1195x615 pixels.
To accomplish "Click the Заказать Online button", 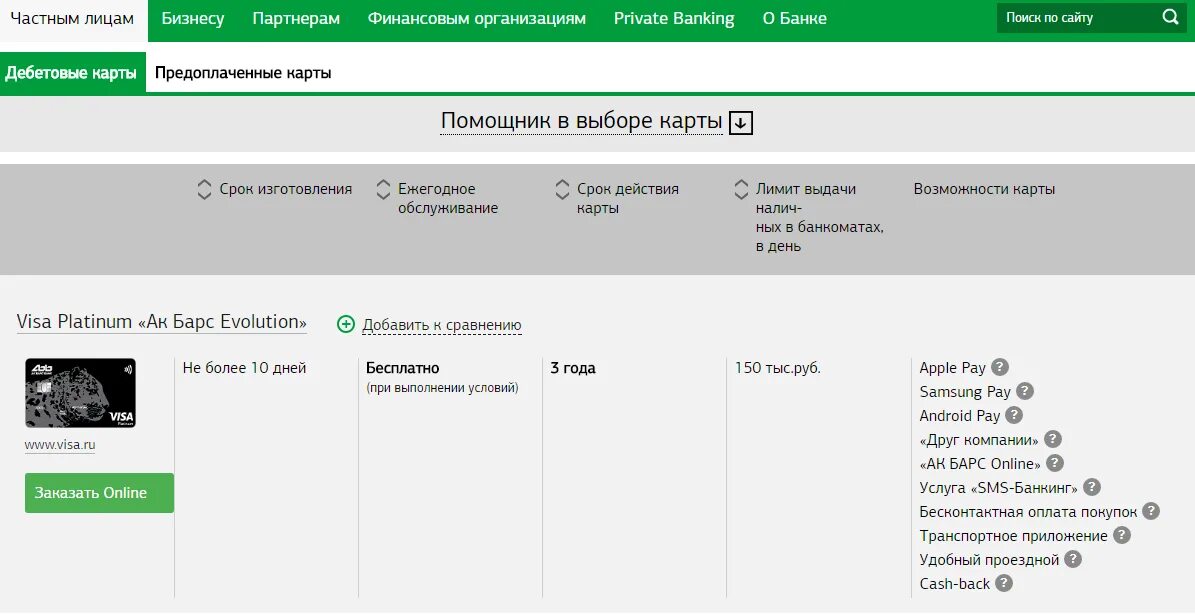I will click(99, 493).
